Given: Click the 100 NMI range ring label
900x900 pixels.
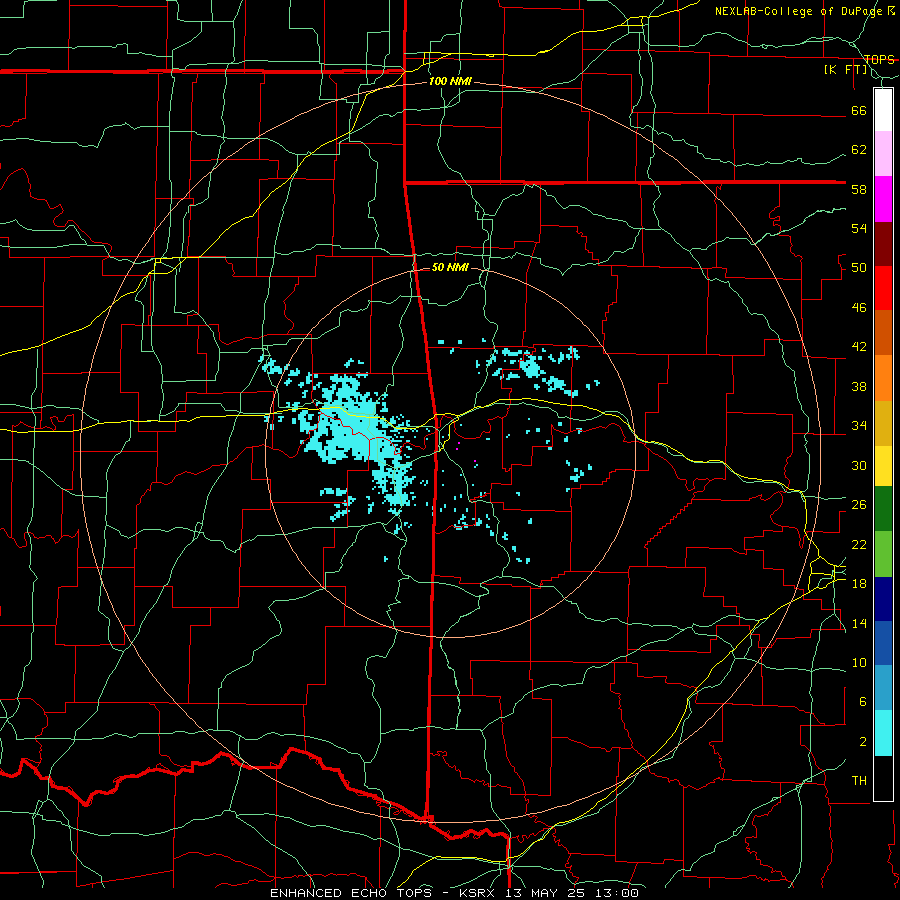Looking at the screenshot, I should [450, 82].
